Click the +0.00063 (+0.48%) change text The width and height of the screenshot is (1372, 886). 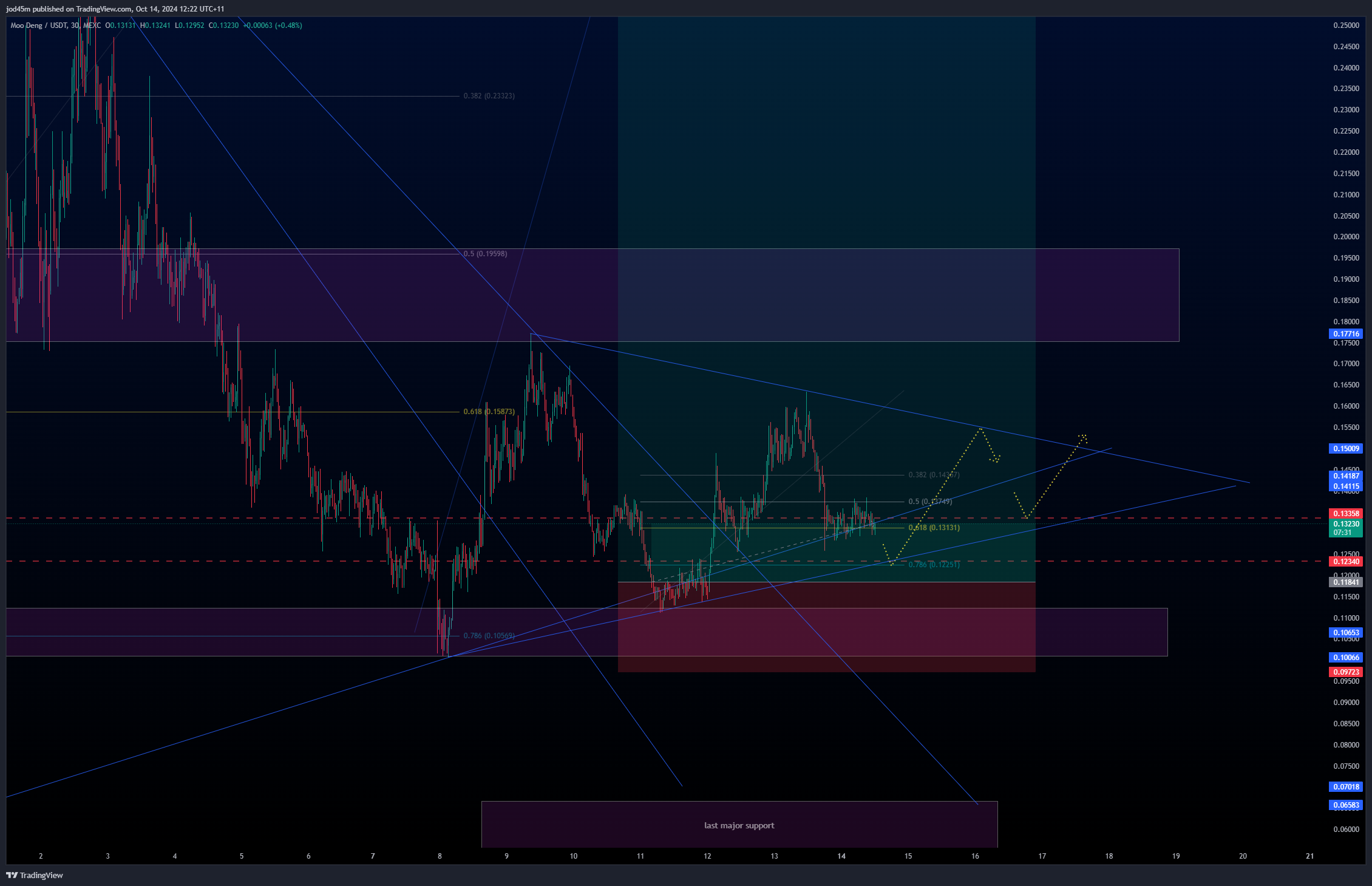point(273,26)
